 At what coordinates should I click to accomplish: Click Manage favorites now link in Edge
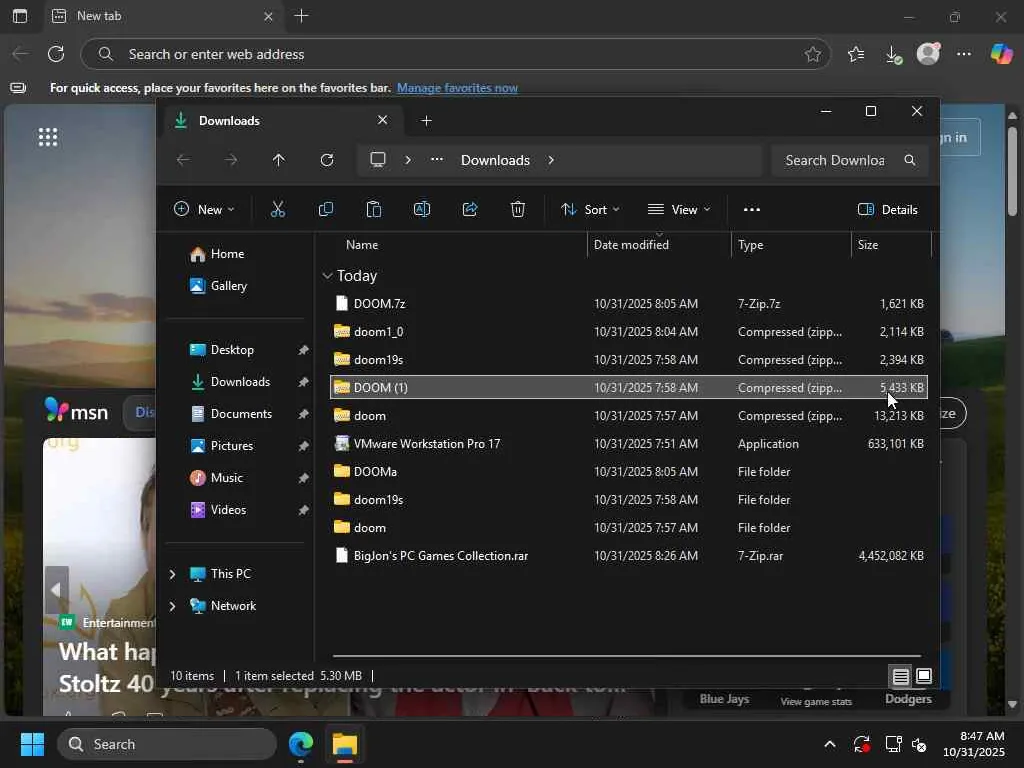tap(457, 88)
